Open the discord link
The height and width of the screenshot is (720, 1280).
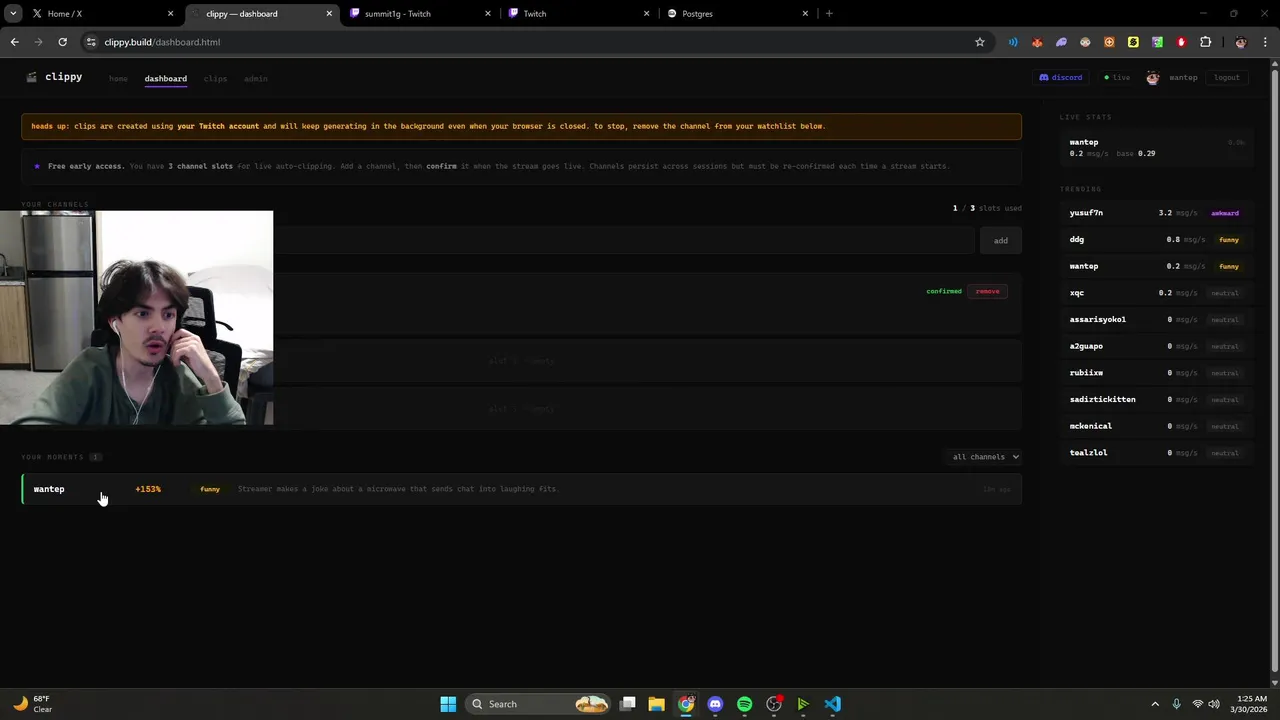(x=1061, y=78)
